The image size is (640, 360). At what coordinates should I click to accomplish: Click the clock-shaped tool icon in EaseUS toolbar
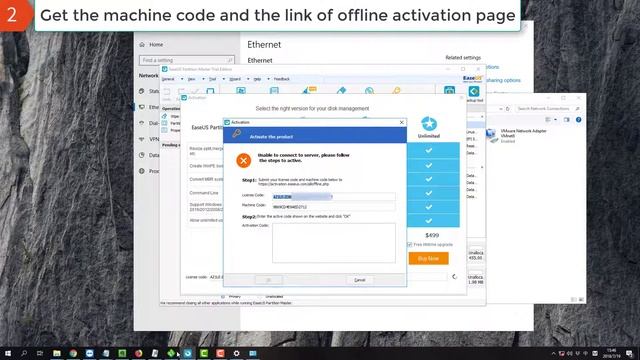(x=369, y=91)
